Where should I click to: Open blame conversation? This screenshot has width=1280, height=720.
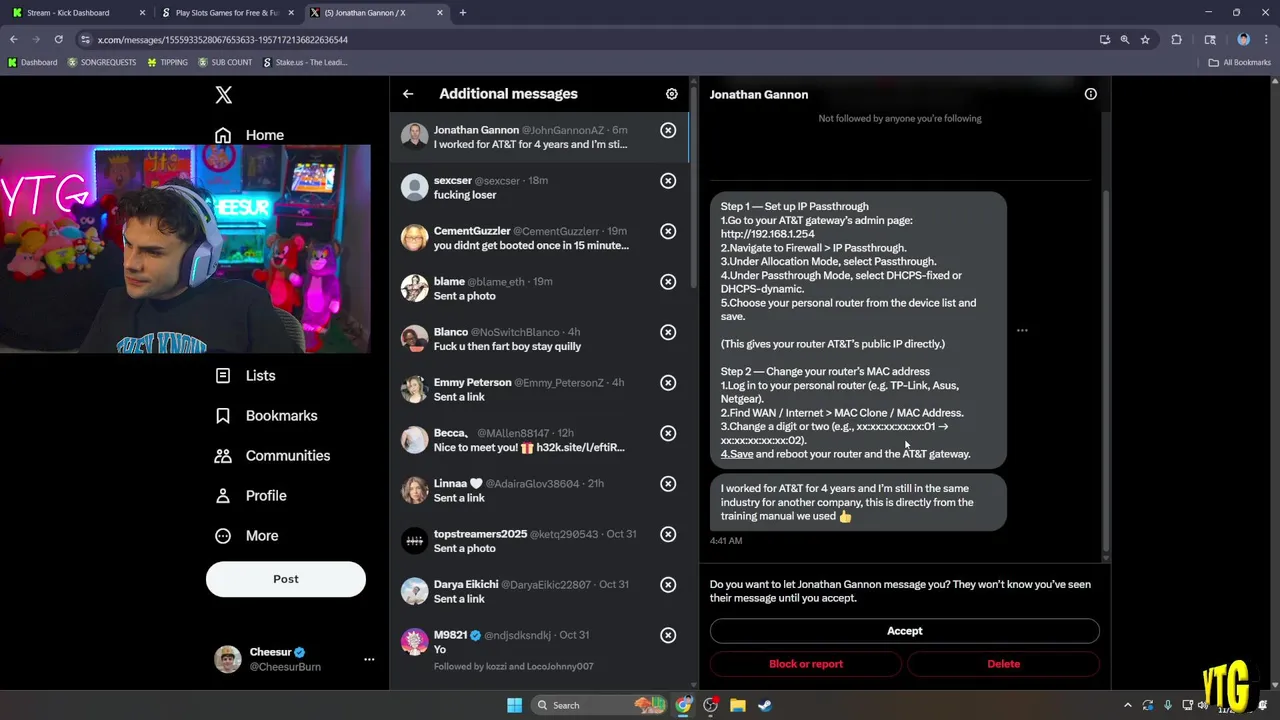tap(539, 289)
